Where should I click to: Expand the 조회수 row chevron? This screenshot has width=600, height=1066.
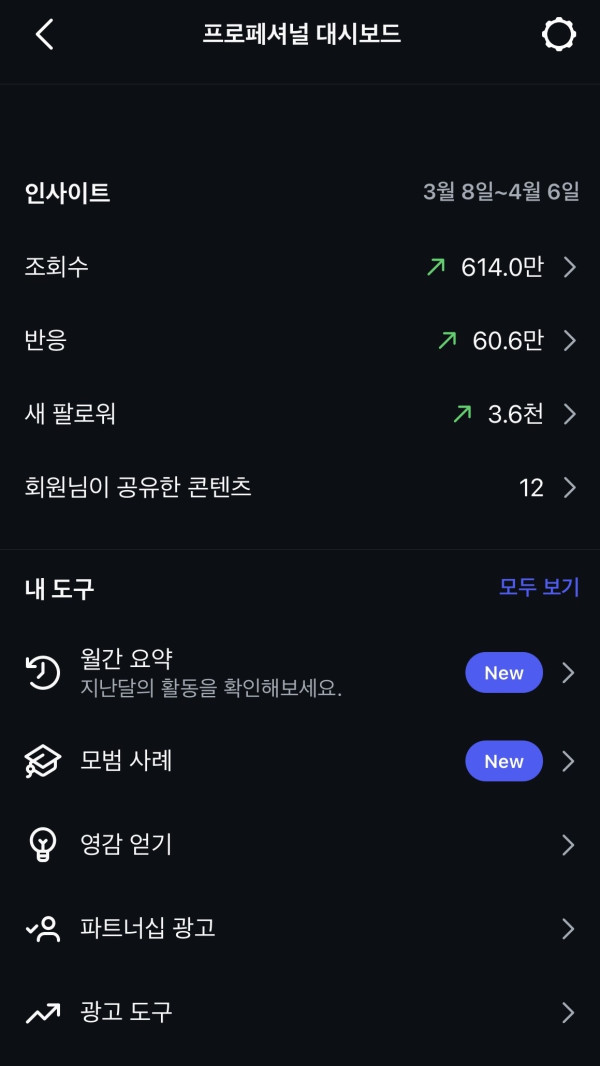click(569, 267)
